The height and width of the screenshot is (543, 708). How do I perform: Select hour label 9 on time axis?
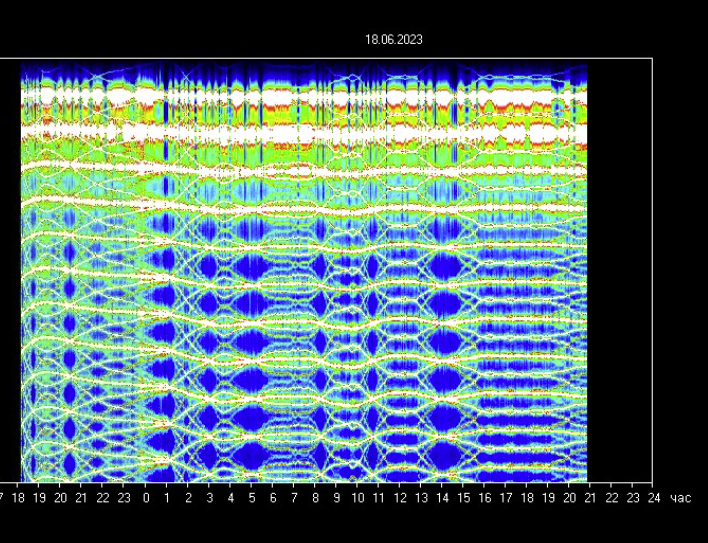coord(337,498)
